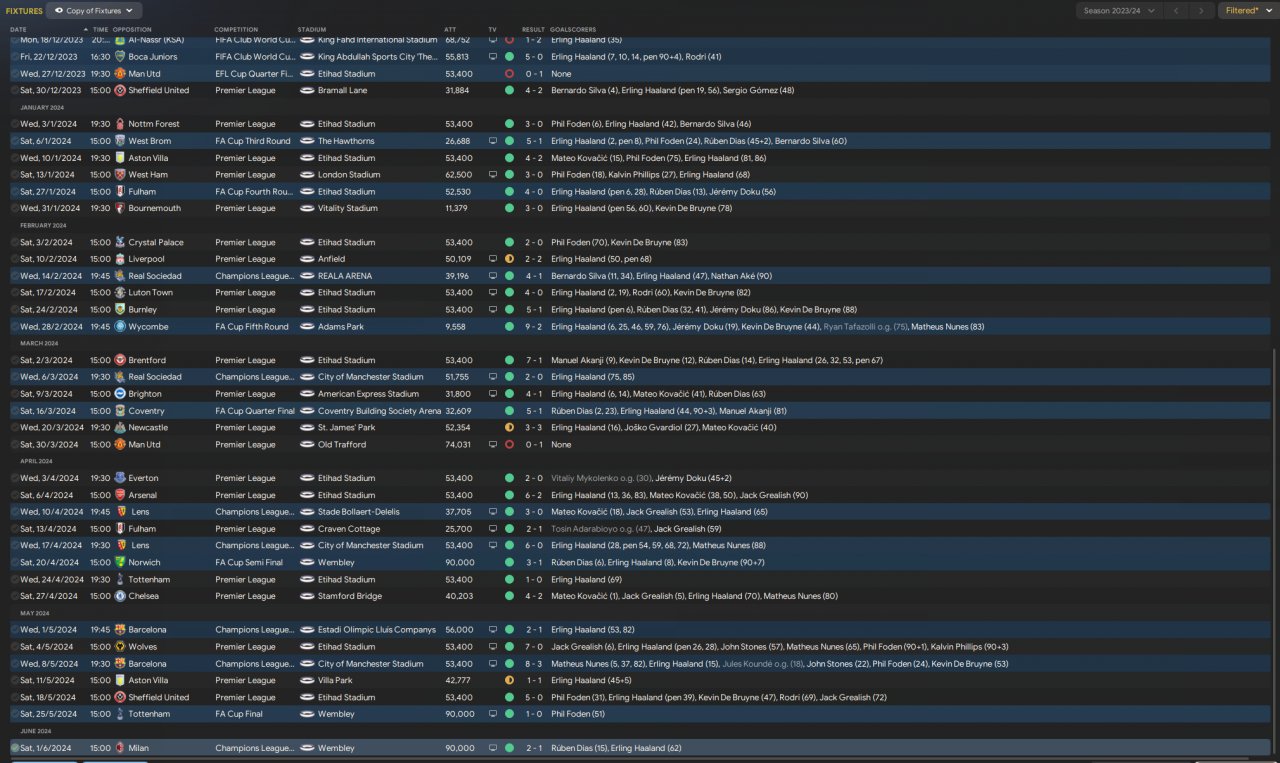The image size is (1280, 763).
Task: Click the Phil Foden (51) goalscorer text
Action: click(x=577, y=714)
